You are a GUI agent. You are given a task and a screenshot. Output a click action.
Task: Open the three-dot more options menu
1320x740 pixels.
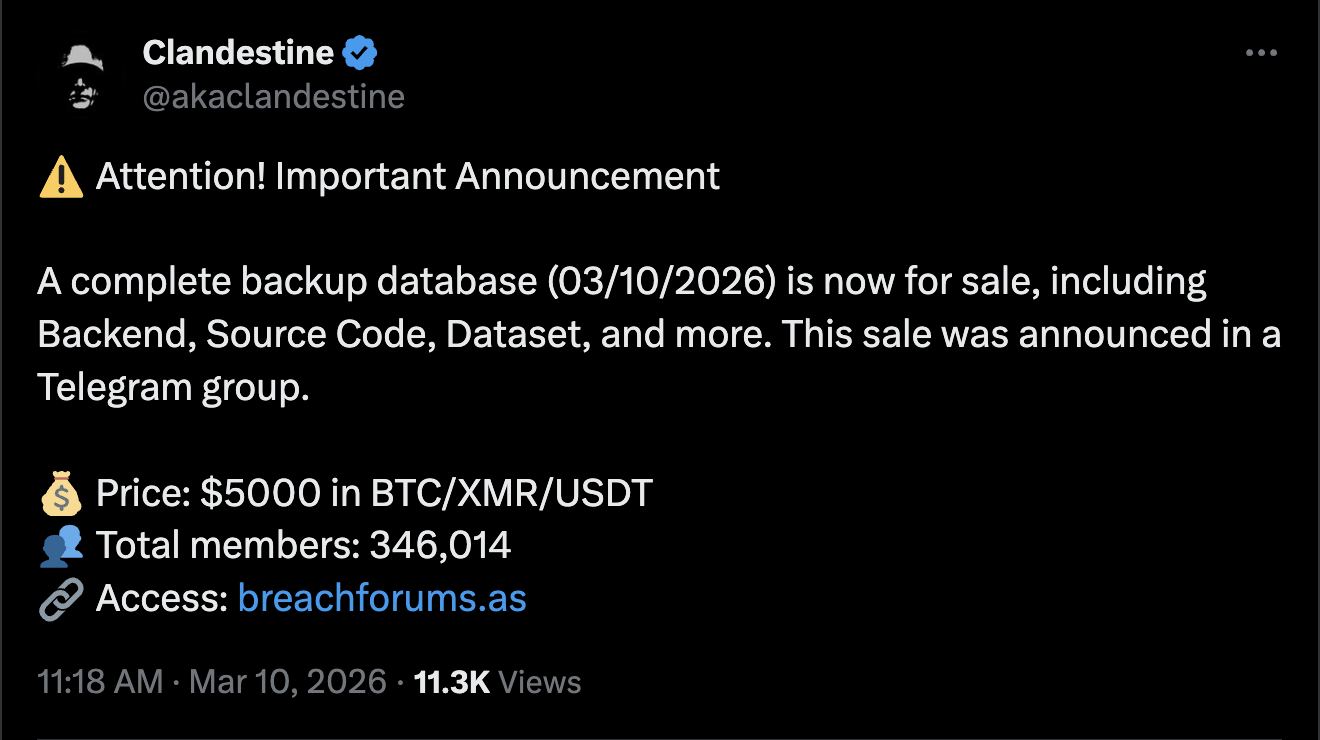1261,54
